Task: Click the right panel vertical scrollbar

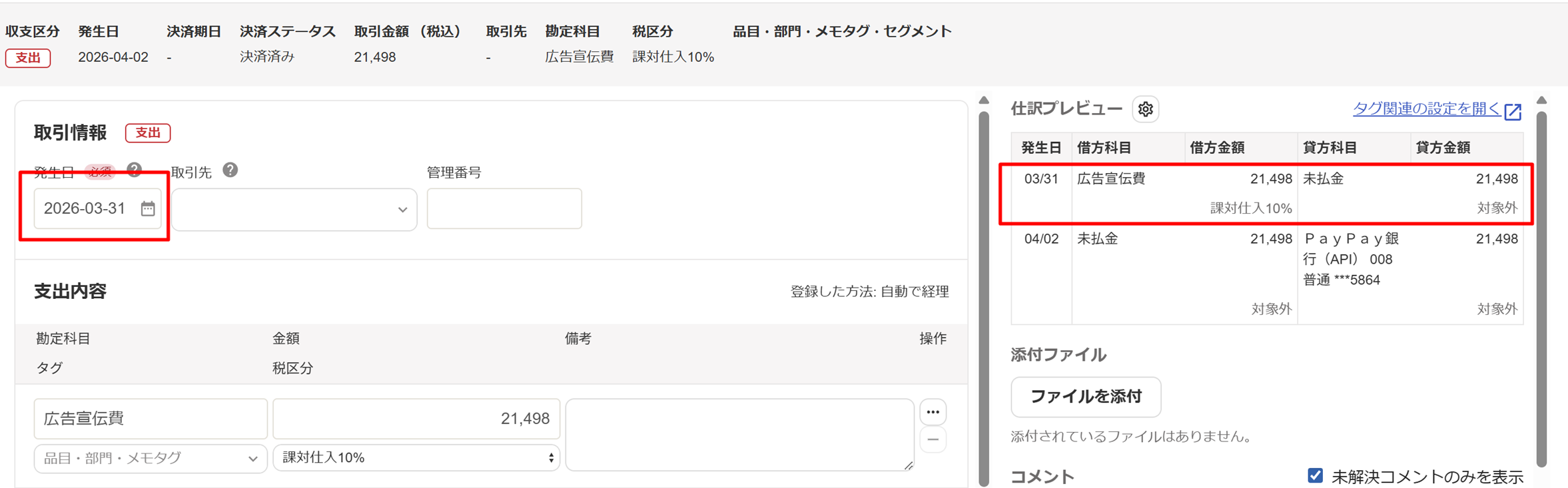Action: point(1541,286)
